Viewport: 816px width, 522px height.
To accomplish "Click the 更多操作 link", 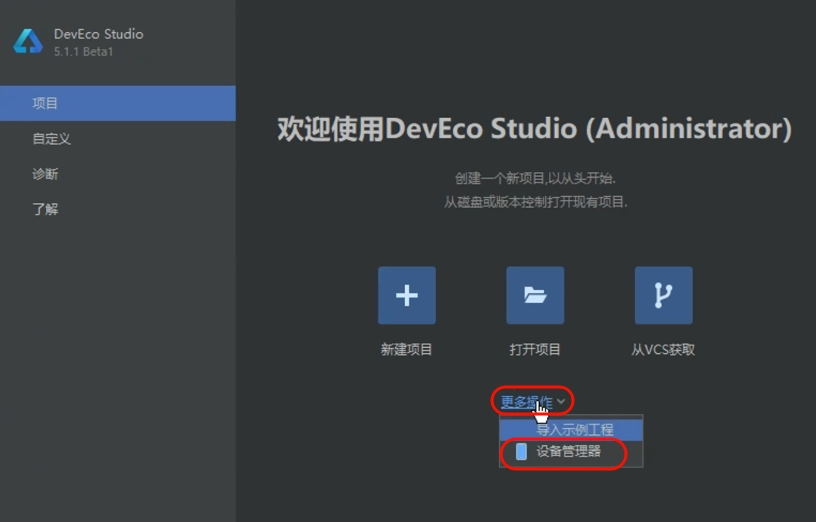I will [526, 401].
